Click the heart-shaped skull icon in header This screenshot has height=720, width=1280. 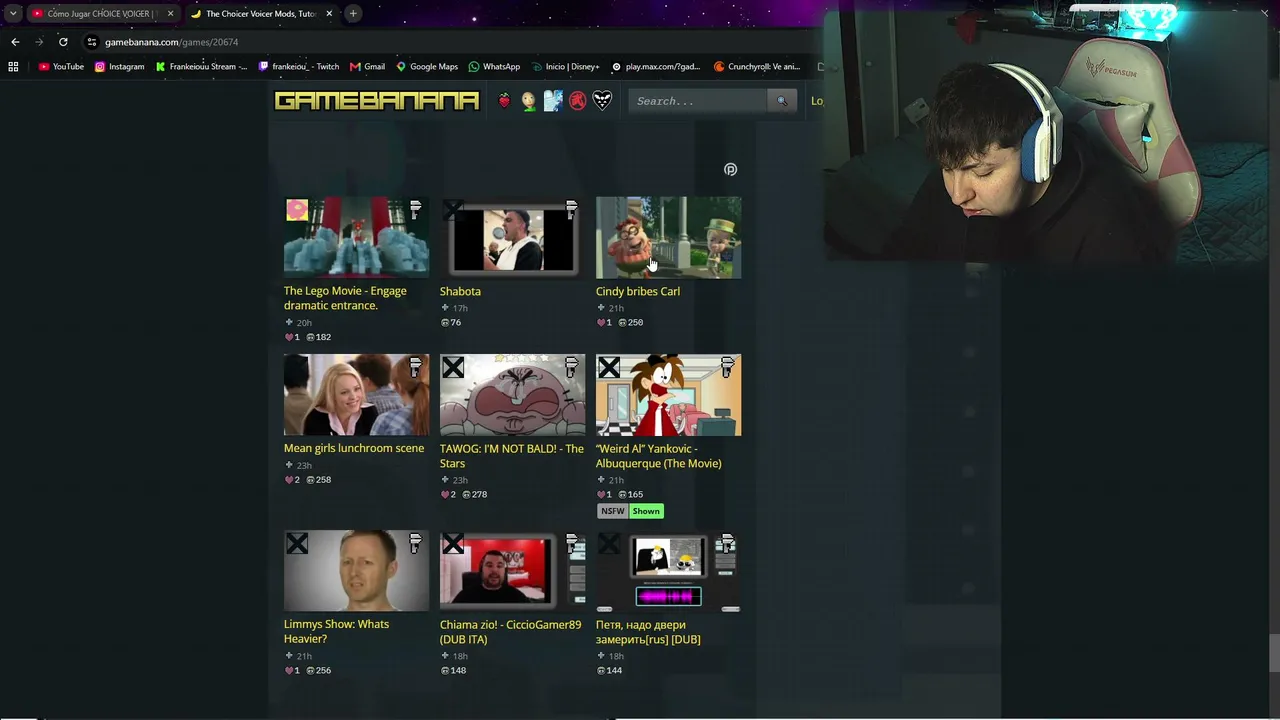pyautogui.click(x=602, y=101)
